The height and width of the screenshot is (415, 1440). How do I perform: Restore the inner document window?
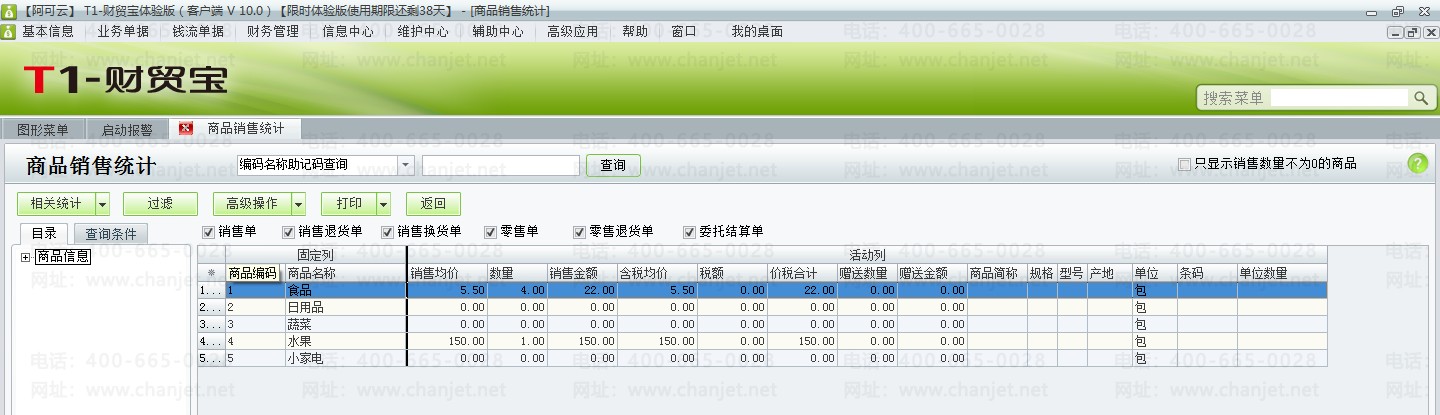(1412, 32)
